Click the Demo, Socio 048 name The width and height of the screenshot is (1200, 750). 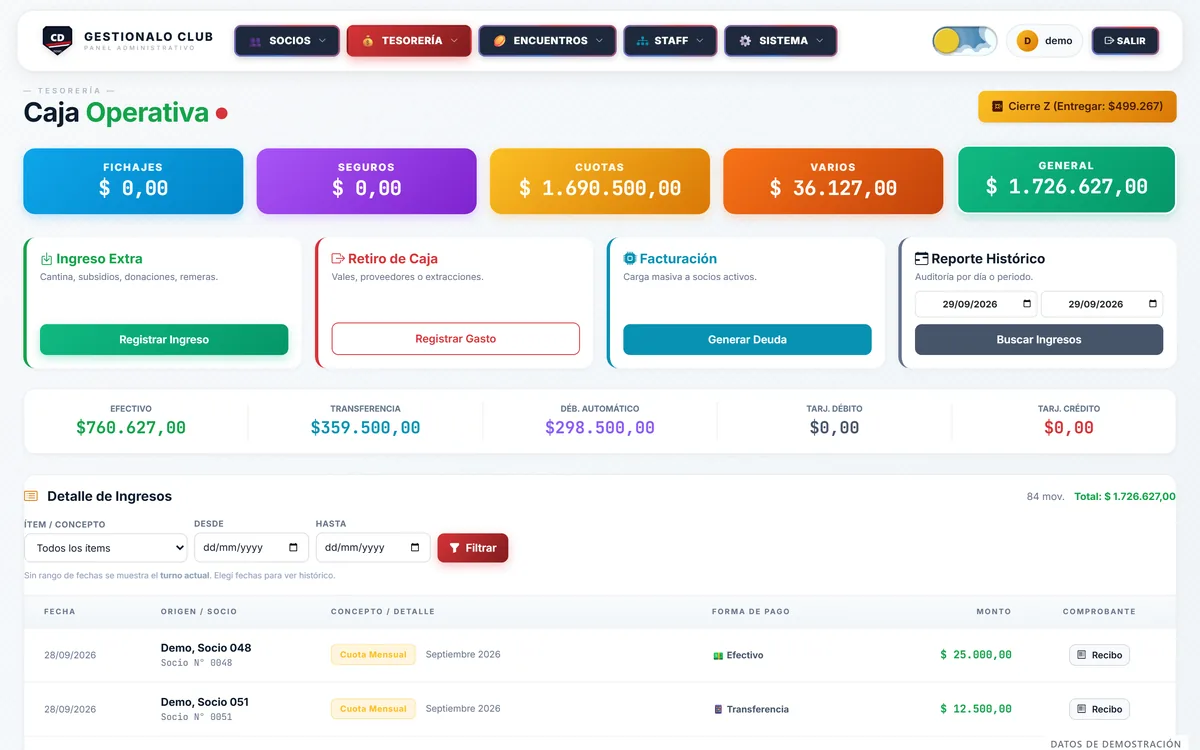(206, 648)
